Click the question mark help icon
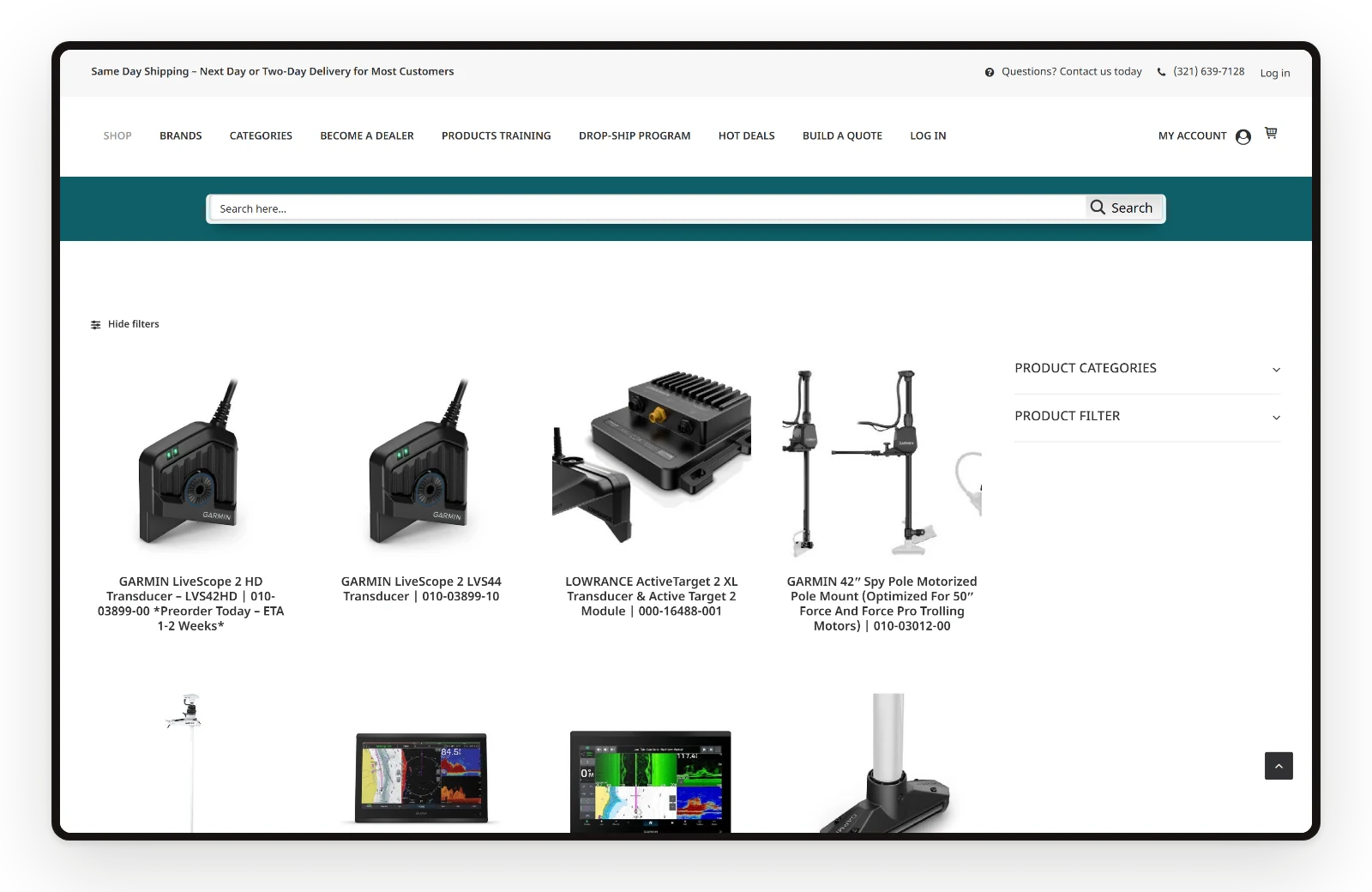1372x892 pixels. (x=990, y=72)
